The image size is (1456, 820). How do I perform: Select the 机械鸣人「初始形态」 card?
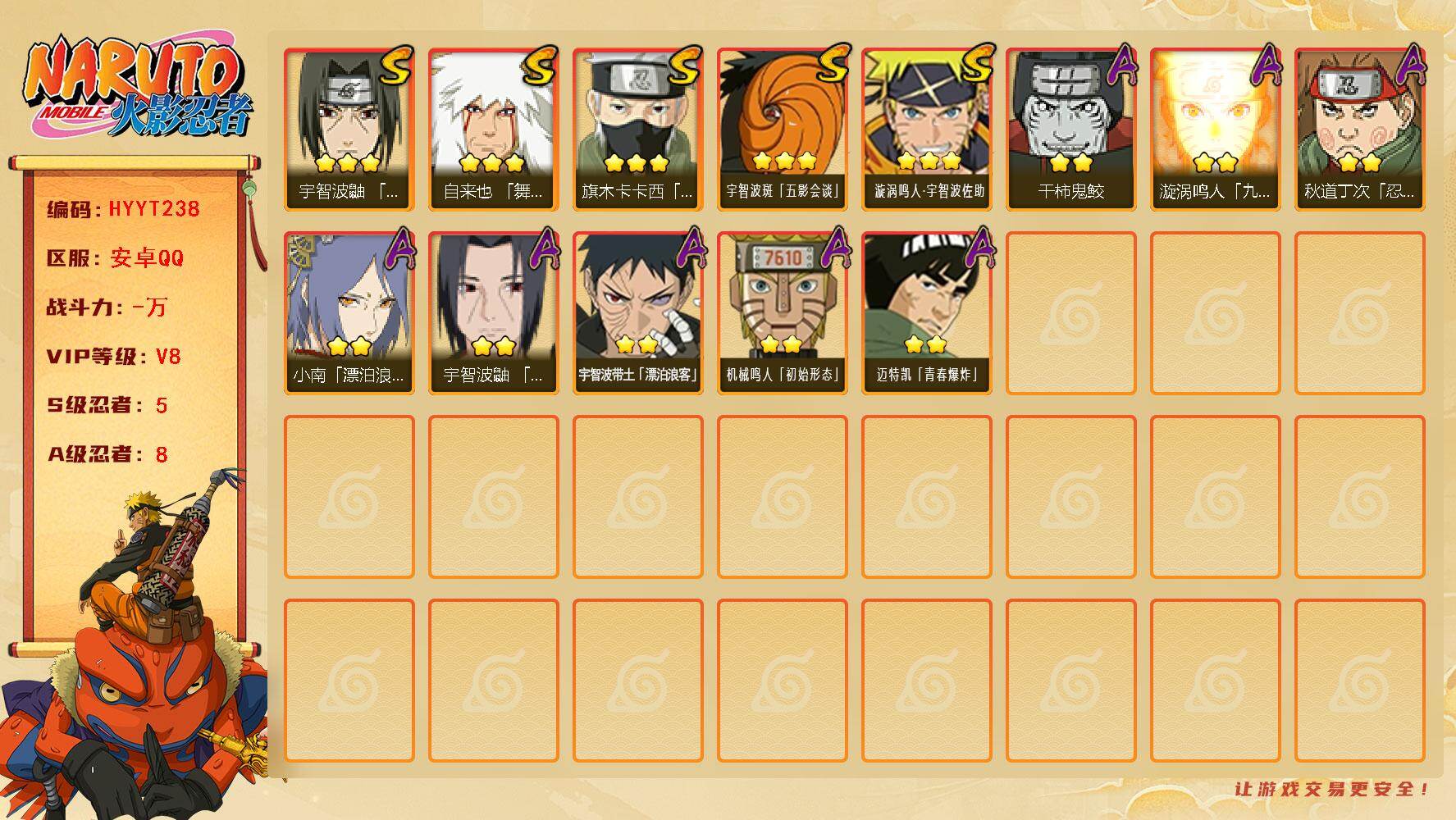tap(782, 313)
